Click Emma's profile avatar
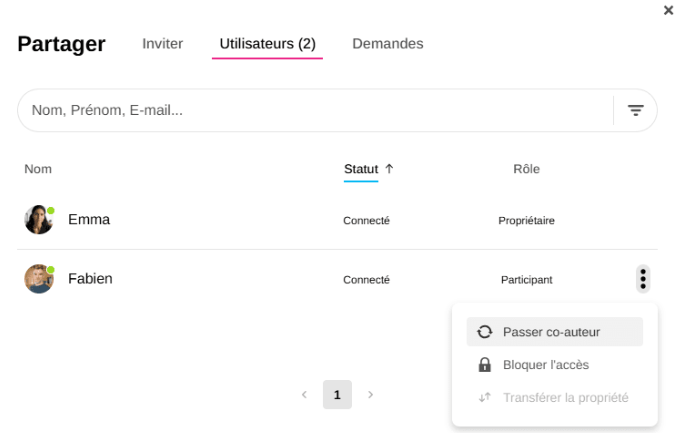Viewport: 676px width, 434px height. [38, 220]
